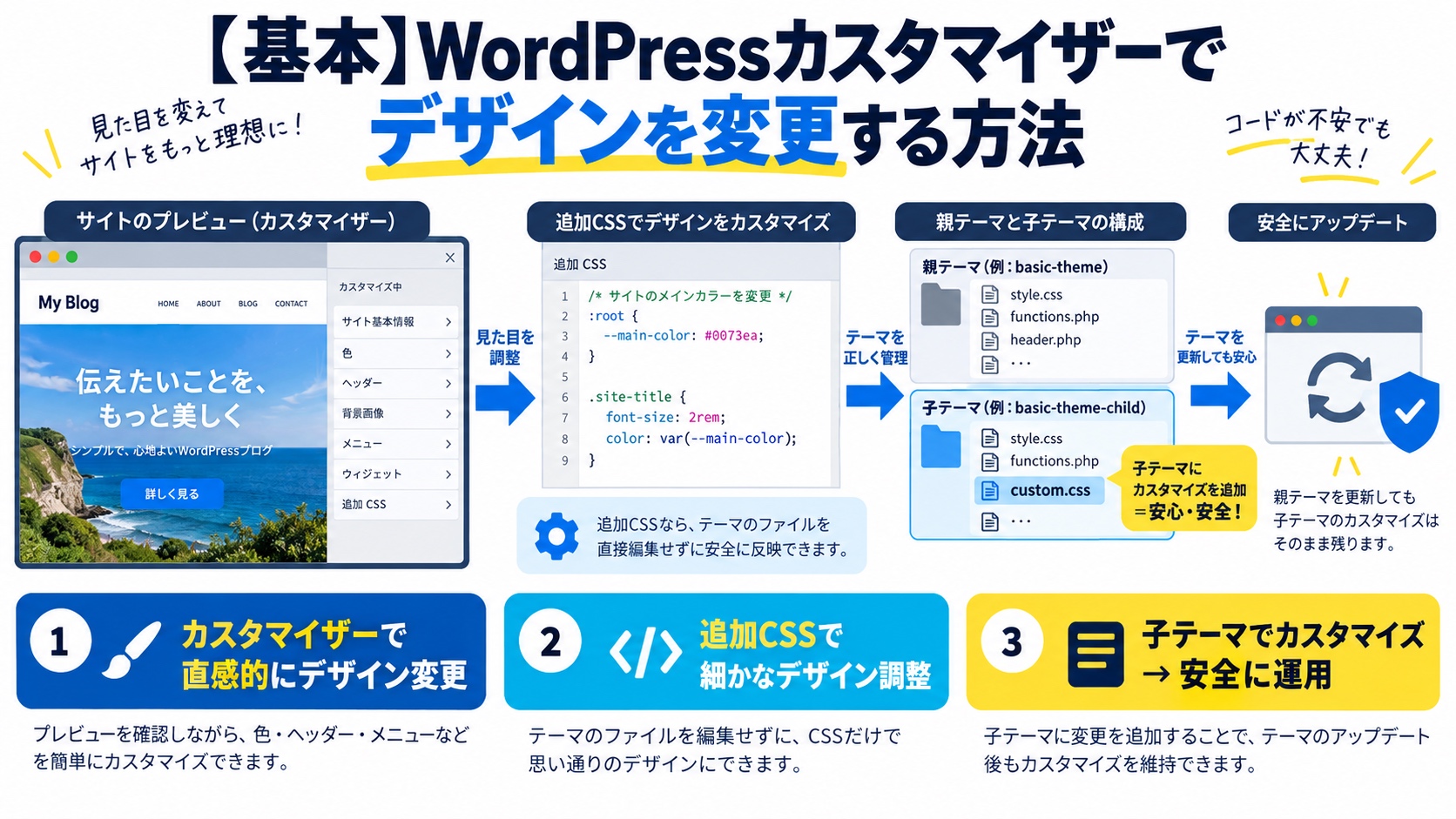Expand the メニュー section chevron
The height and width of the screenshot is (819, 1456).
click(x=448, y=444)
